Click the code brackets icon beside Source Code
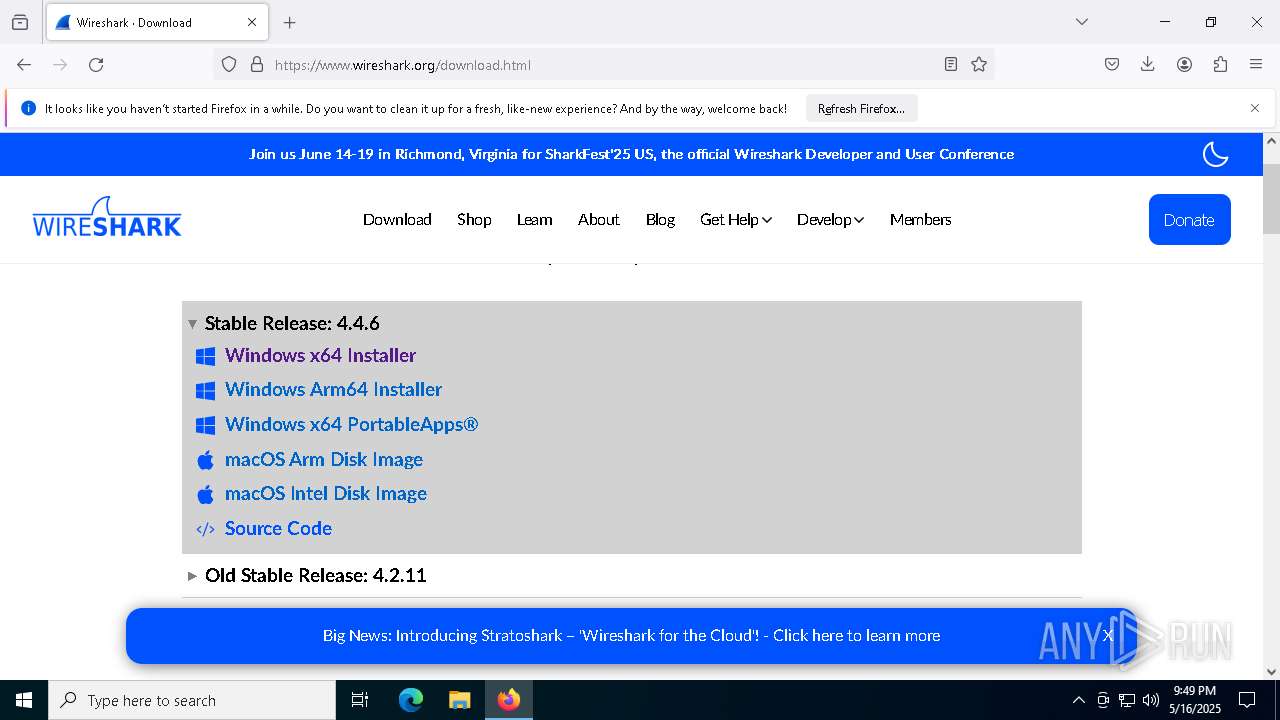 [206, 529]
